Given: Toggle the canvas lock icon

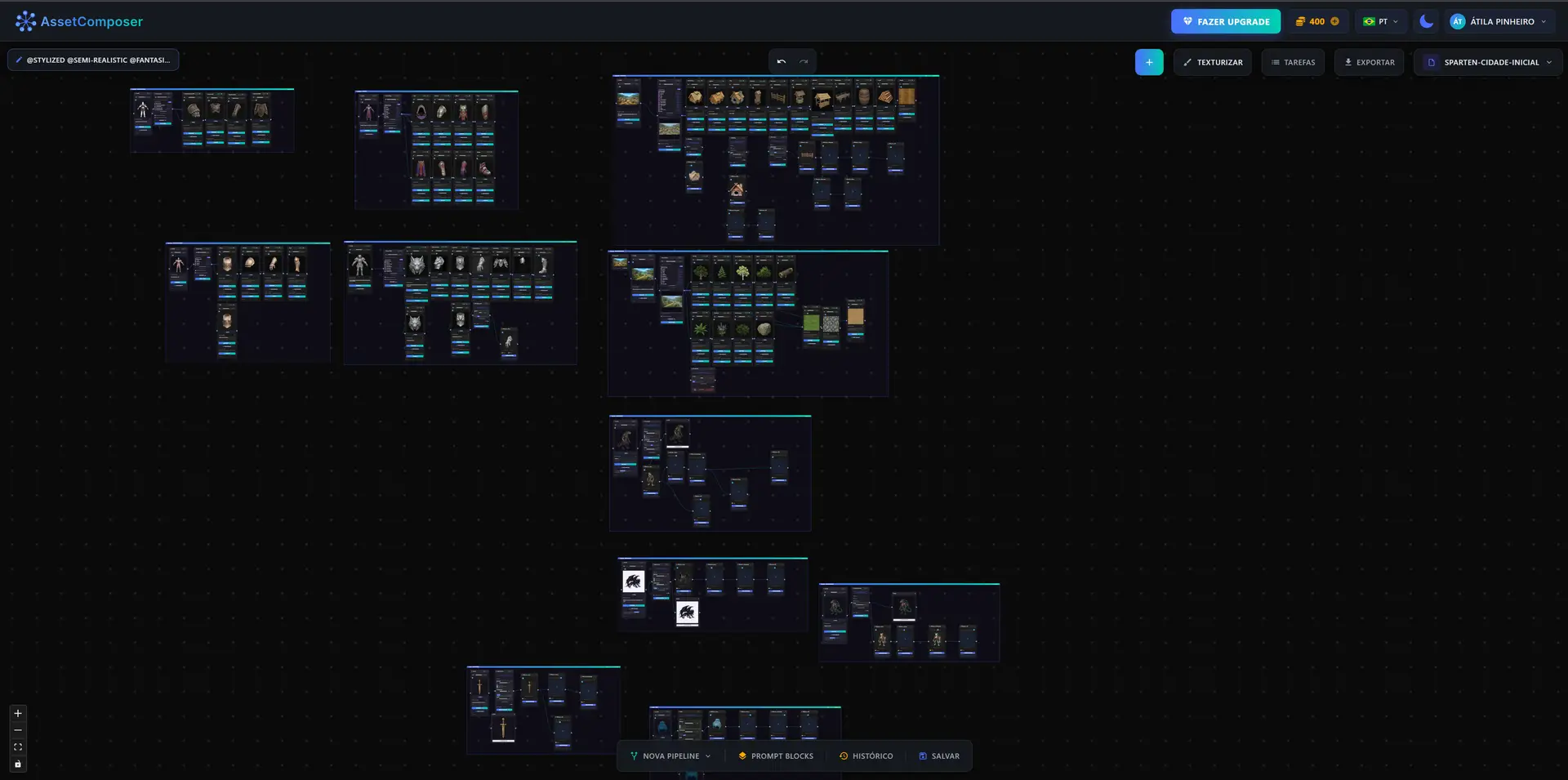Looking at the screenshot, I should 18,764.
